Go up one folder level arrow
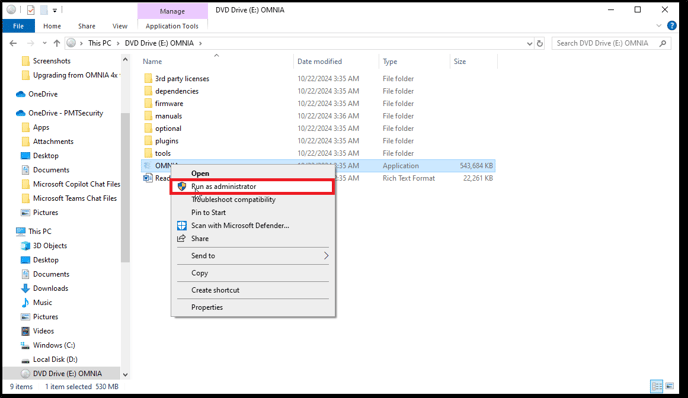Viewport: 688px width, 398px height. tap(57, 43)
